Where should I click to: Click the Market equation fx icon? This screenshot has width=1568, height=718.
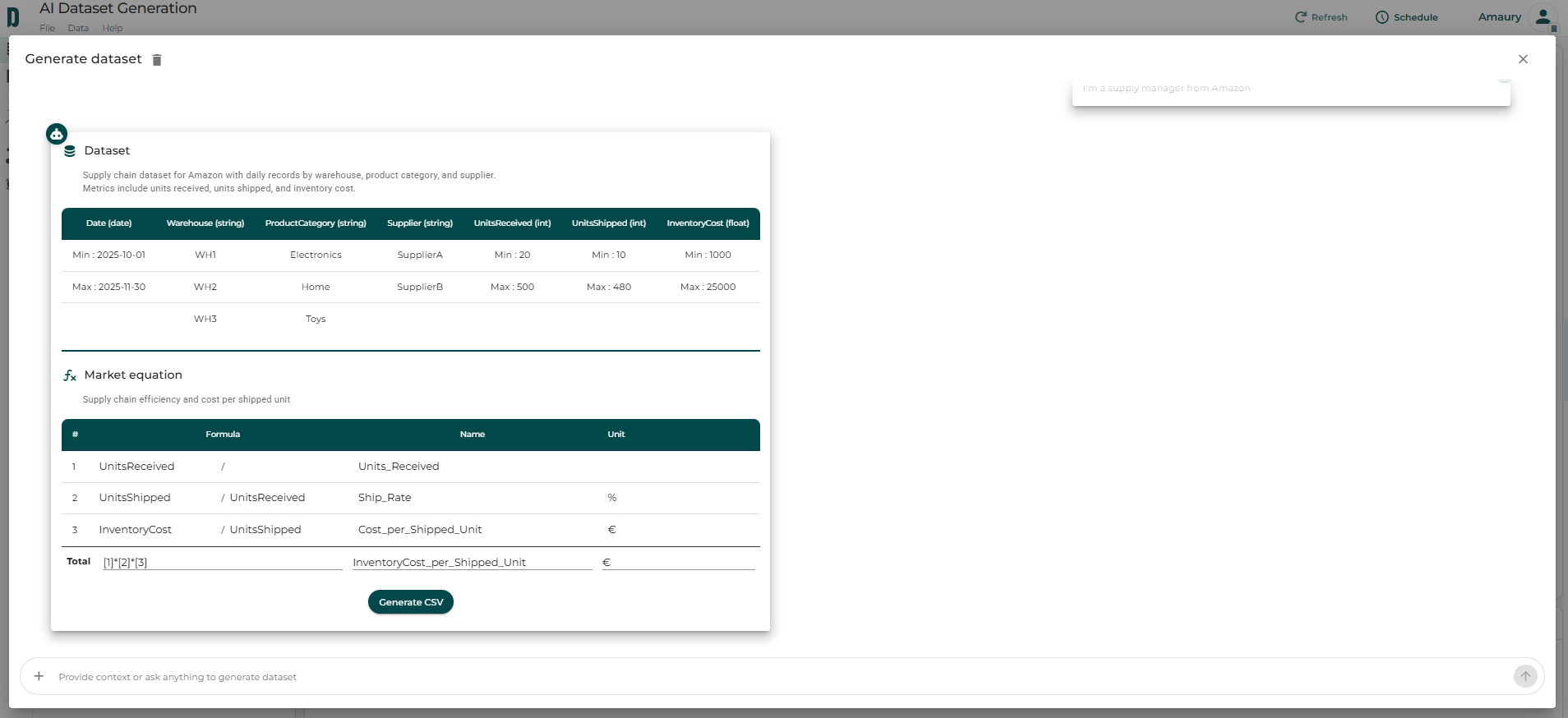(x=70, y=375)
